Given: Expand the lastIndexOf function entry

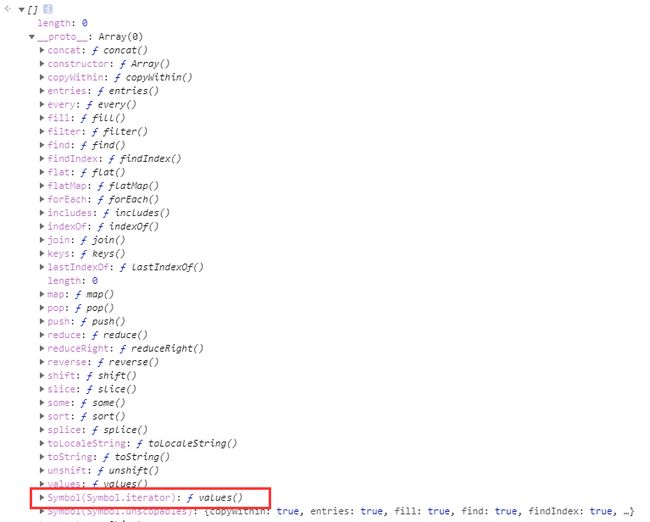Looking at the screenshot, I should click(x=42, y=267).
